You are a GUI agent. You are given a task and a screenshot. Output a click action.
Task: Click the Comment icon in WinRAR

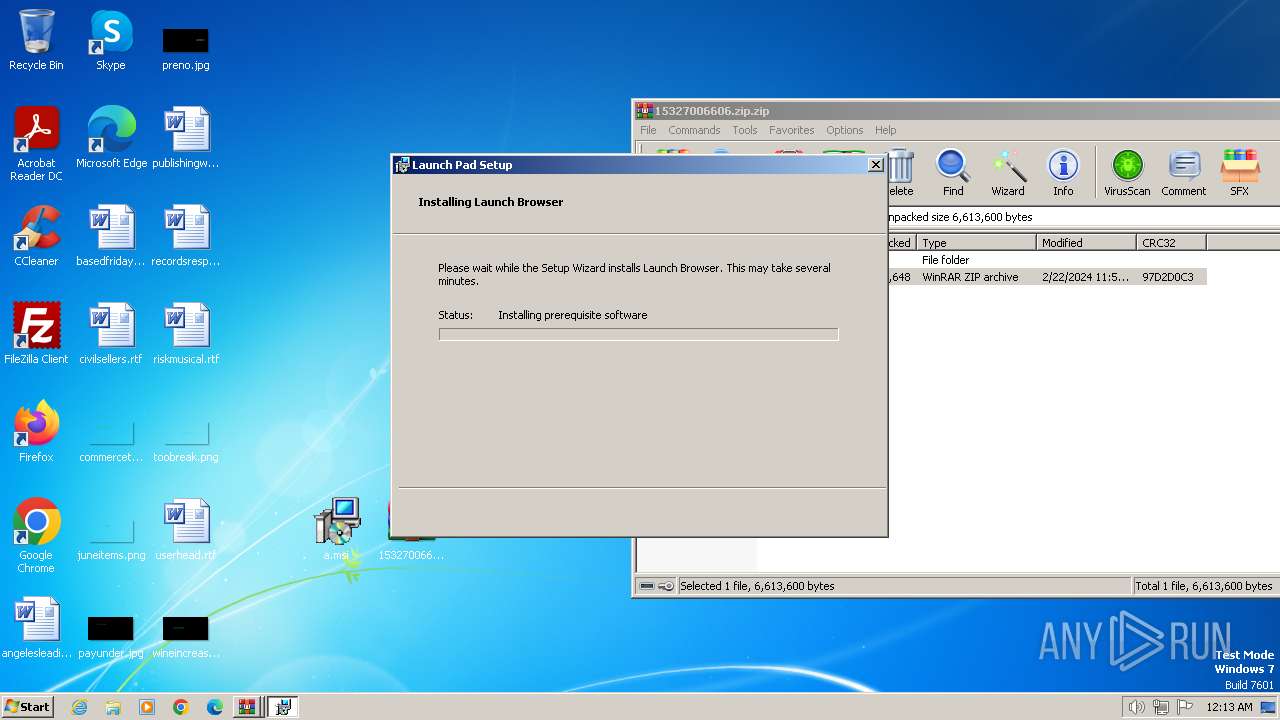(x=1184, y=172)
